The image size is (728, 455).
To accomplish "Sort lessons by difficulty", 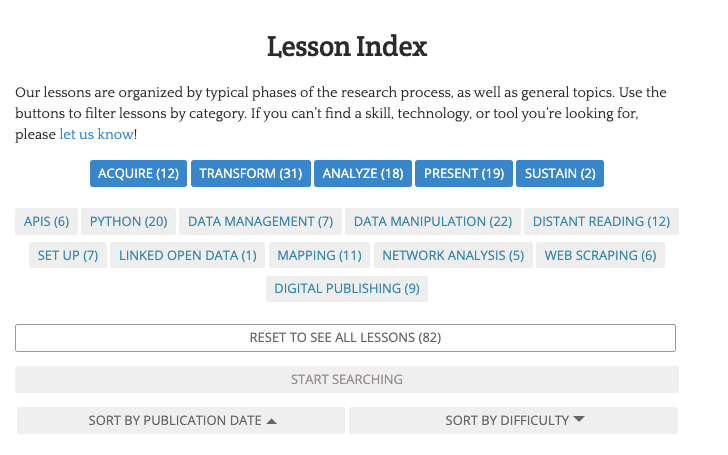I will pyautogui.click(x=513, y=421).
